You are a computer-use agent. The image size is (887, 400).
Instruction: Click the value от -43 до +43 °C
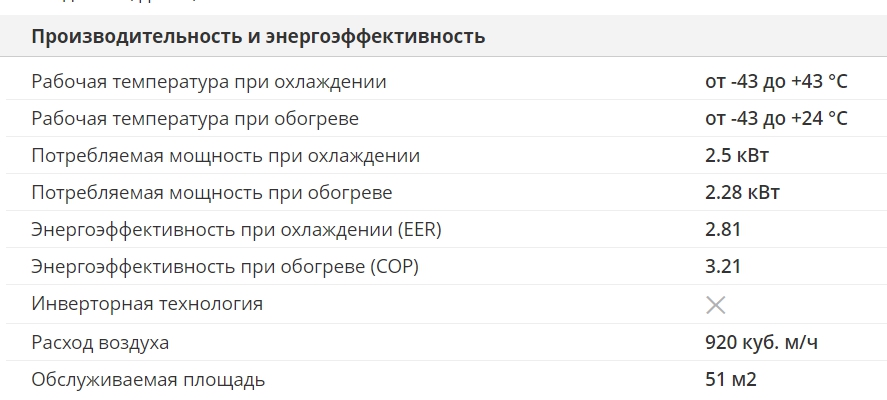pos(776,81)
